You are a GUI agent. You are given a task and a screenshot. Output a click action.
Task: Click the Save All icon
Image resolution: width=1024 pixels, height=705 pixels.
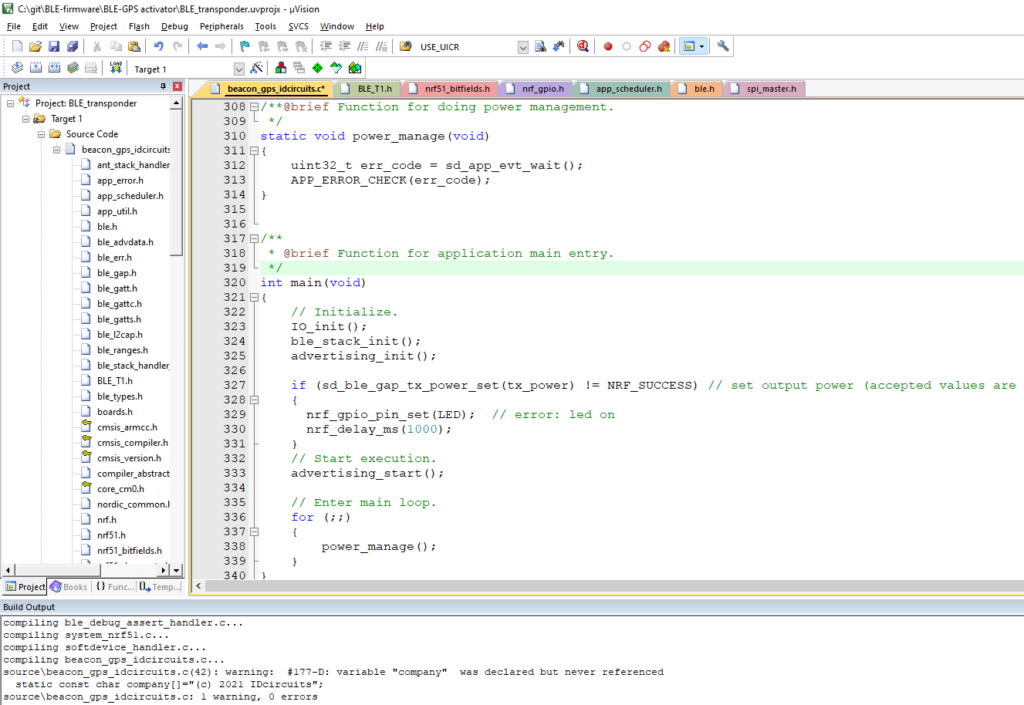(72, 46)
